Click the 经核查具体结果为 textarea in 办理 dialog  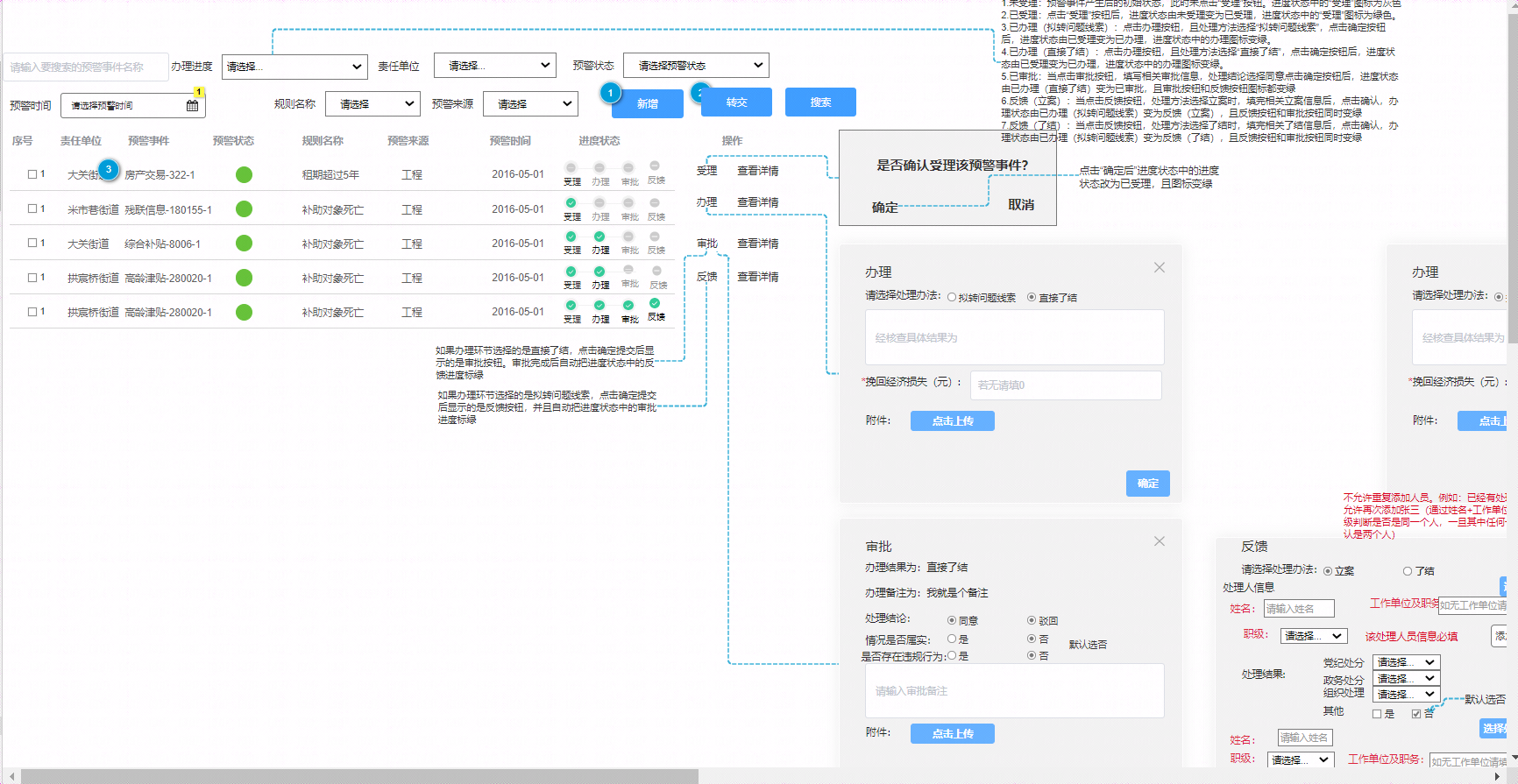1014,337
